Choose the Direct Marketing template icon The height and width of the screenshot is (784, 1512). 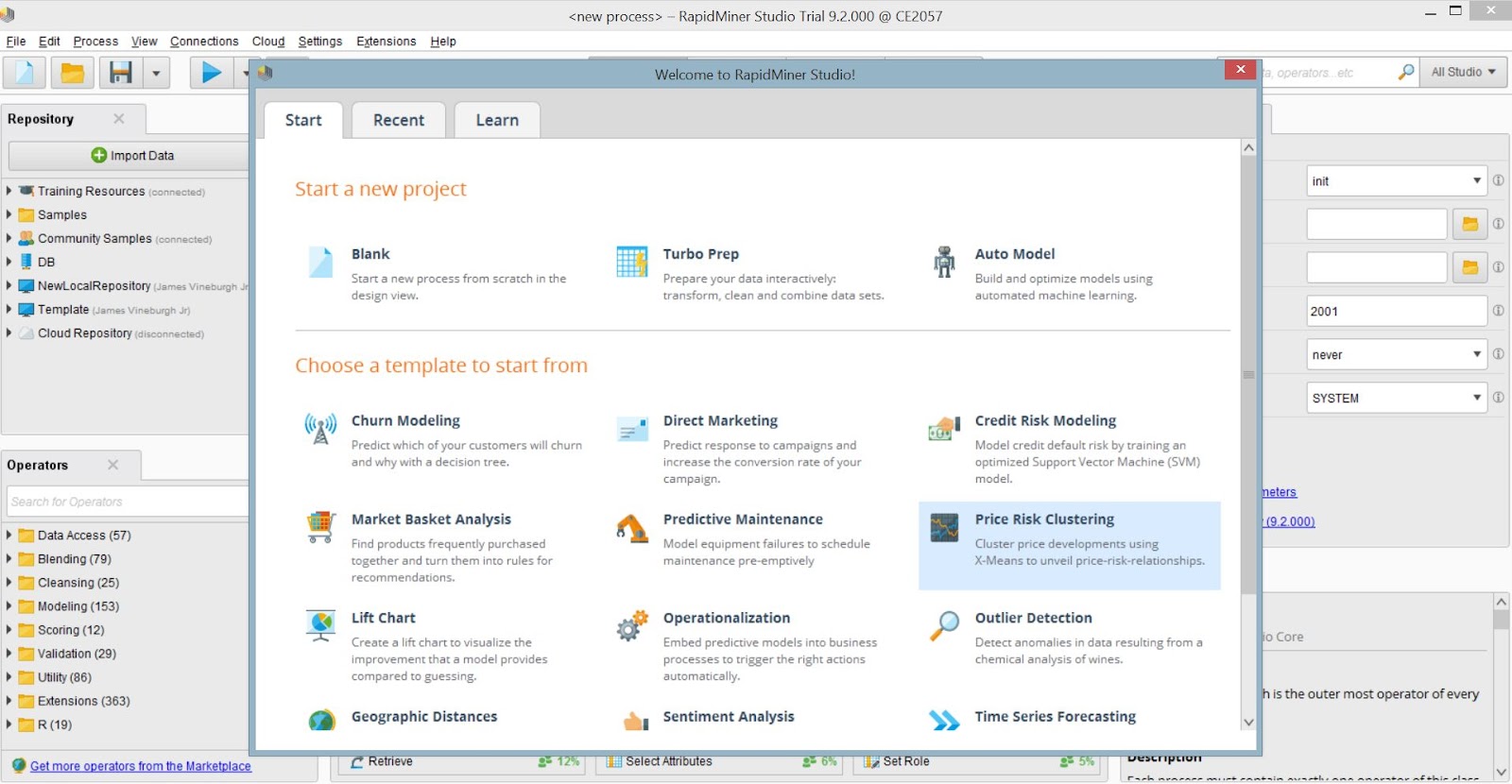pyautogui.click(x=631, y=429)
